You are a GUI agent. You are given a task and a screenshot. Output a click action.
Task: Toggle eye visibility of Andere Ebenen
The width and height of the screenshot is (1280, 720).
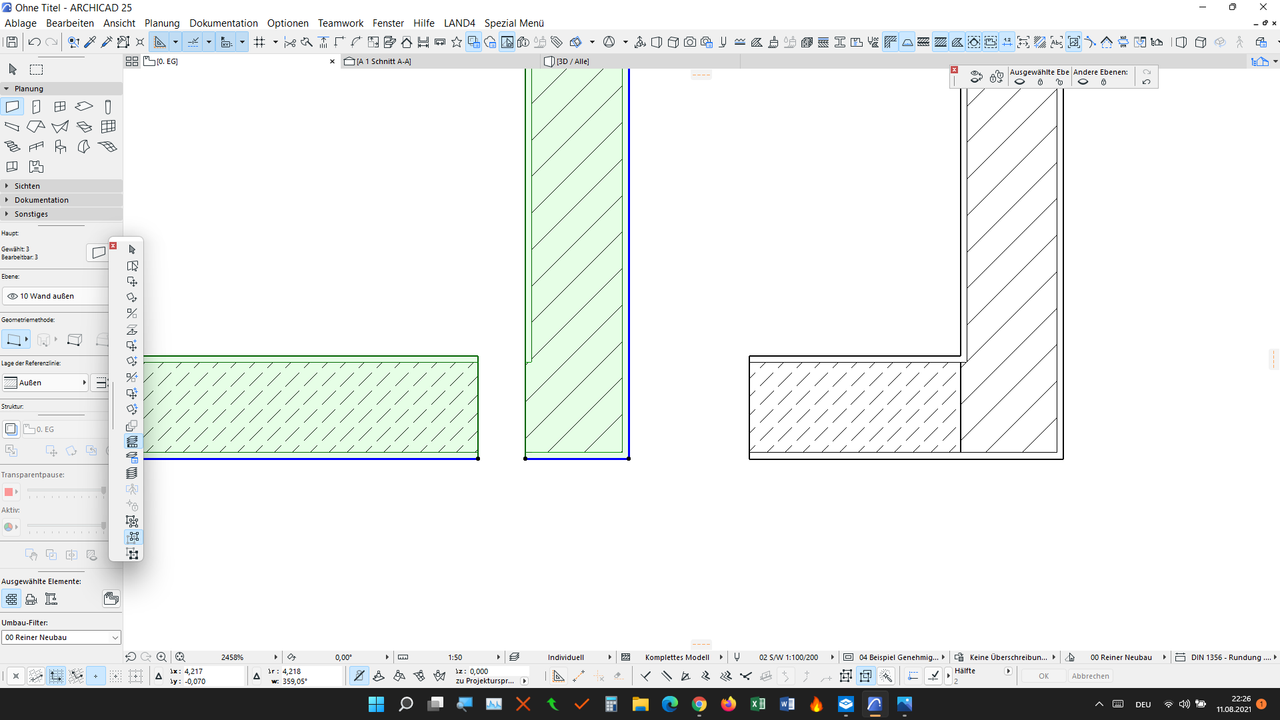pyautogui.click(x=1083, y=82)
